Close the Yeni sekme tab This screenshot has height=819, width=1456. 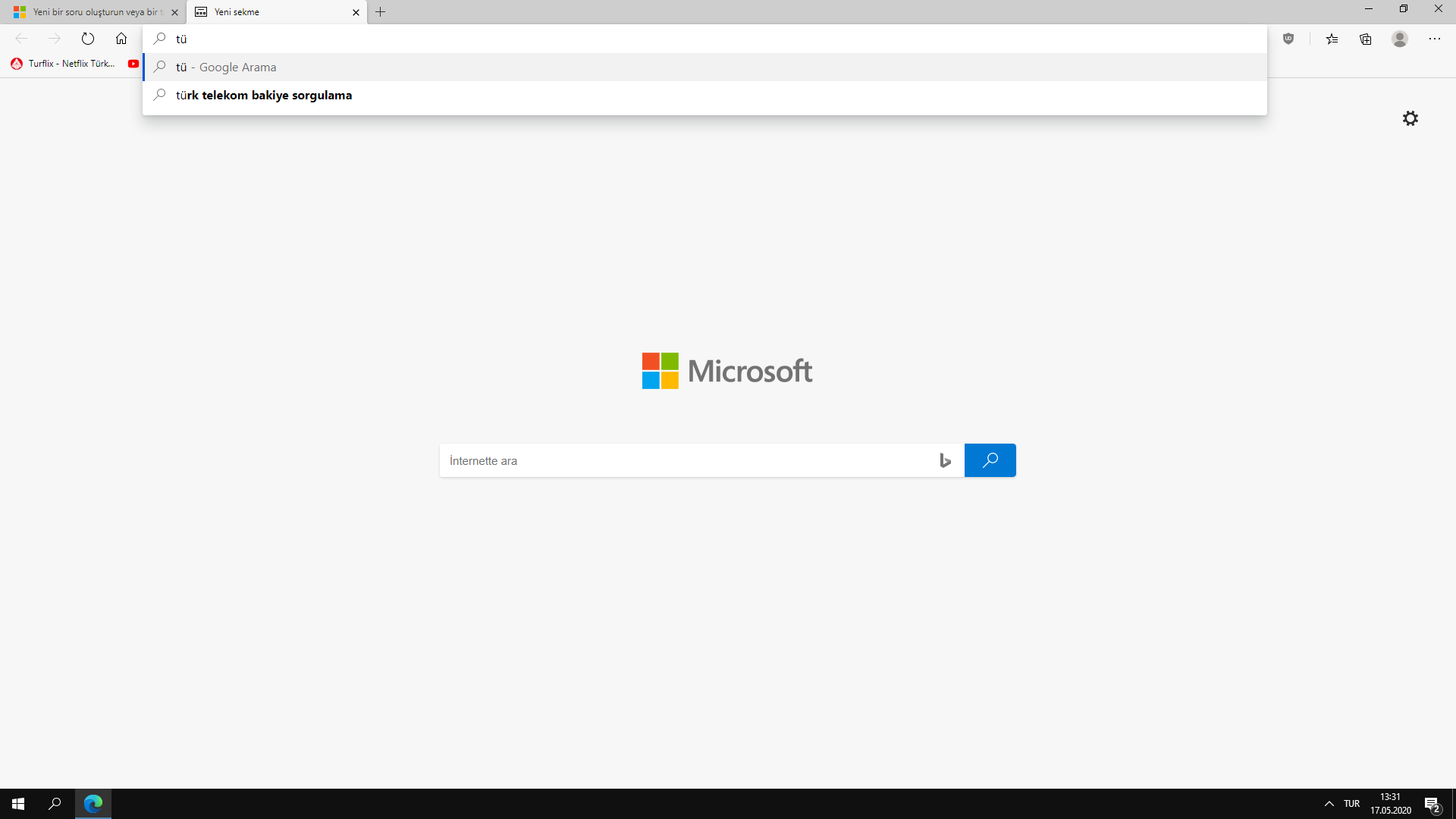click(356, 12)
